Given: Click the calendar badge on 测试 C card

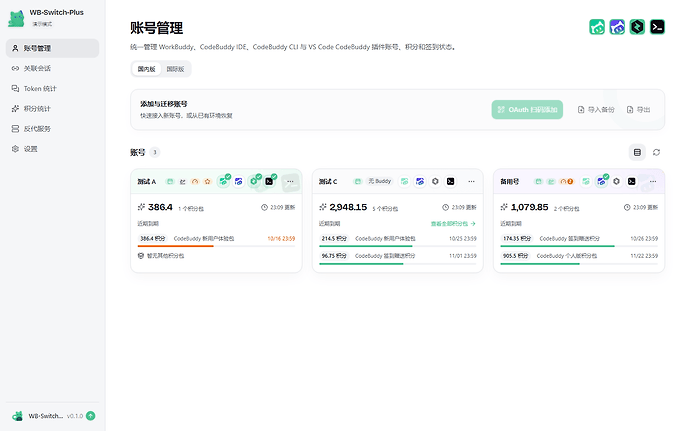Looking at the screenshot, I should tap(358, 181).
